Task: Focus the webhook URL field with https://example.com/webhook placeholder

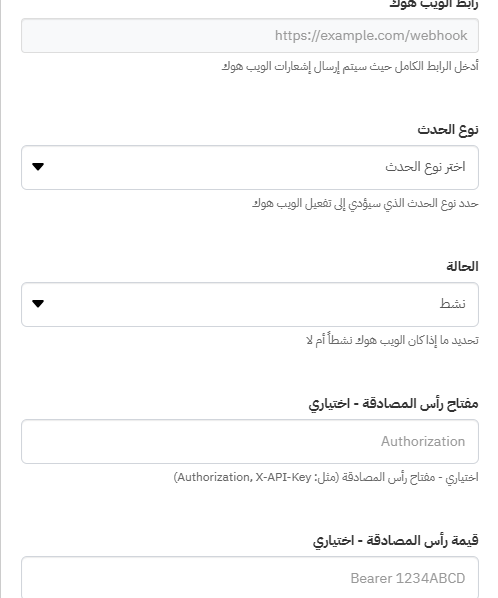Action: 250,35
